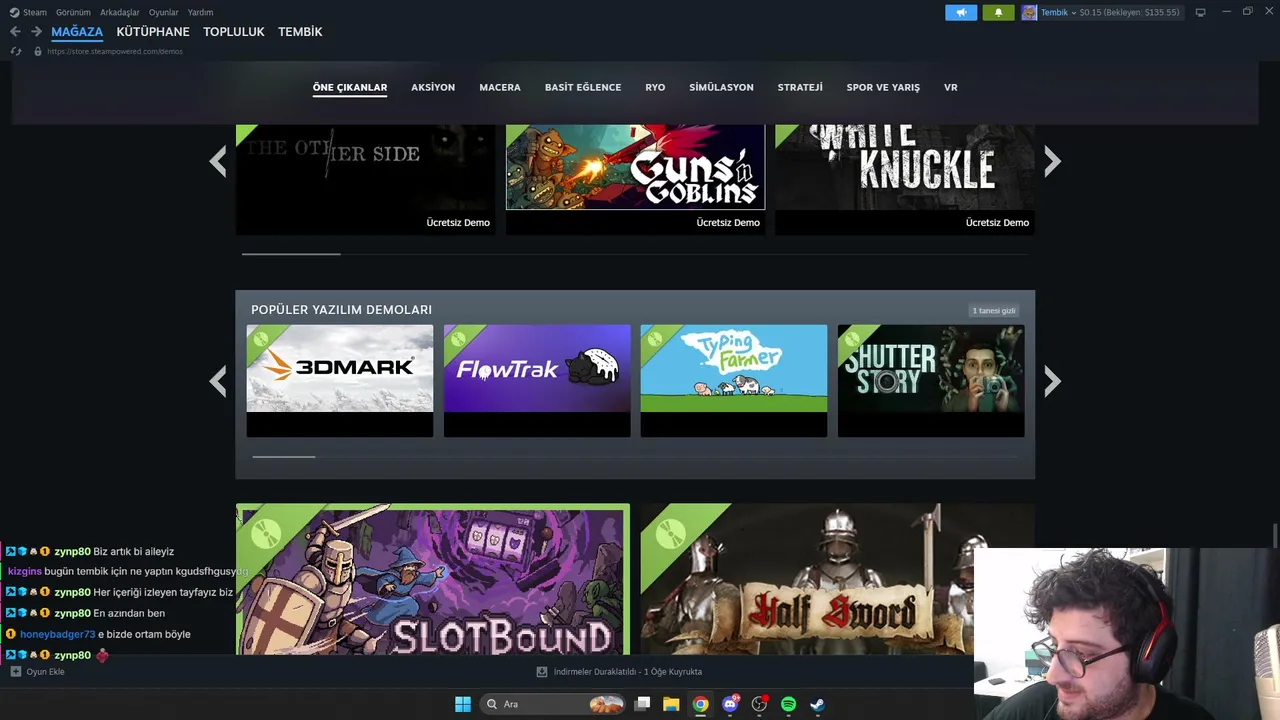Select the RYO category tab
The width and height of the screenshot is (1280, 720).
click(655, 88)
